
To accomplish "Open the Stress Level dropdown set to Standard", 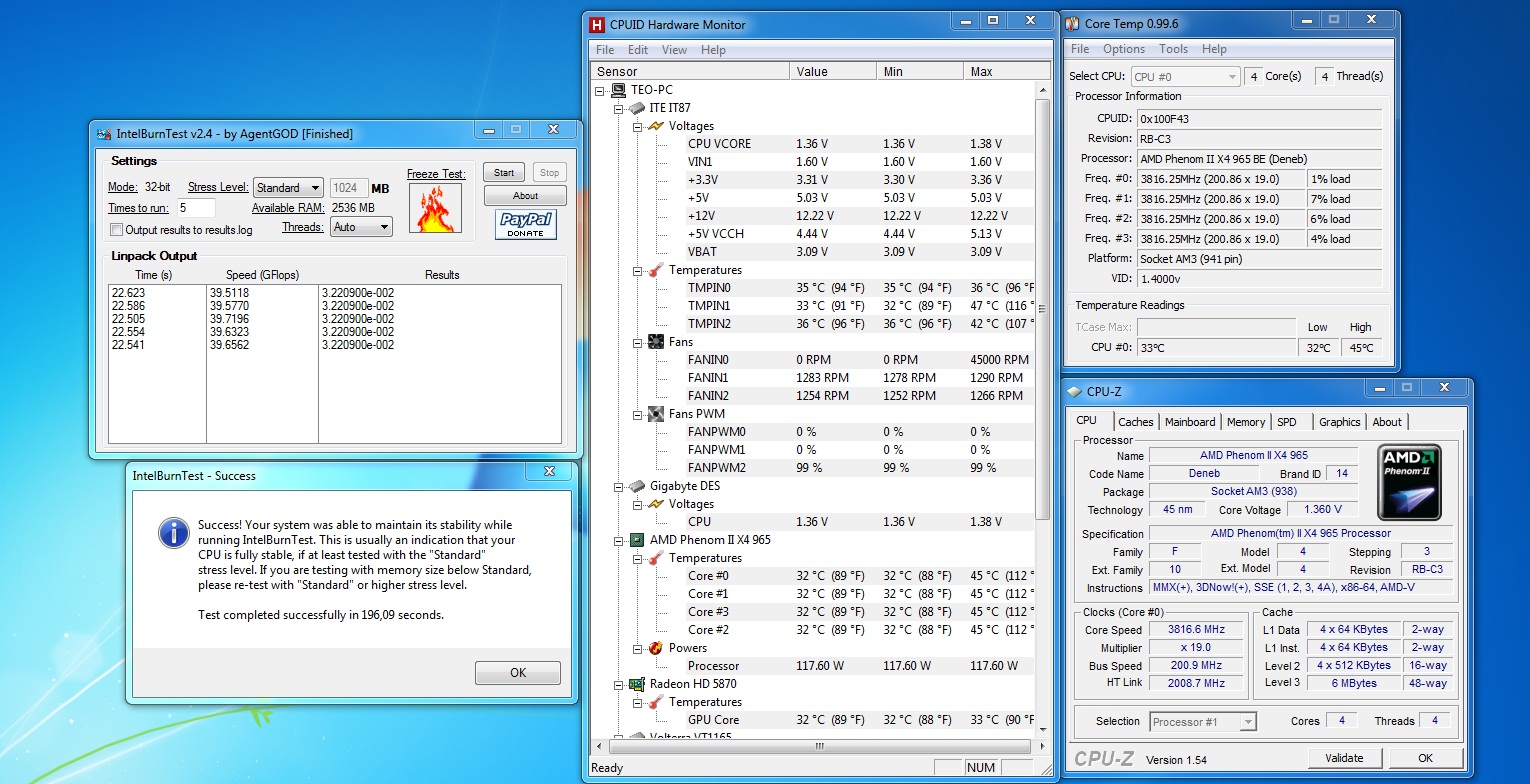I will (288, 187).
